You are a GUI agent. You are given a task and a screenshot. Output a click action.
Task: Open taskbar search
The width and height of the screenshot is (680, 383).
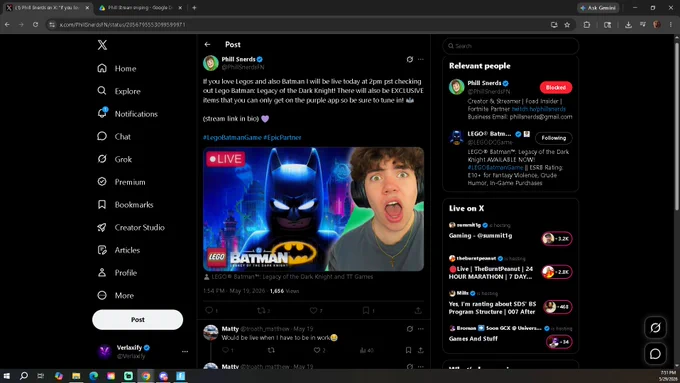[24, 376]
